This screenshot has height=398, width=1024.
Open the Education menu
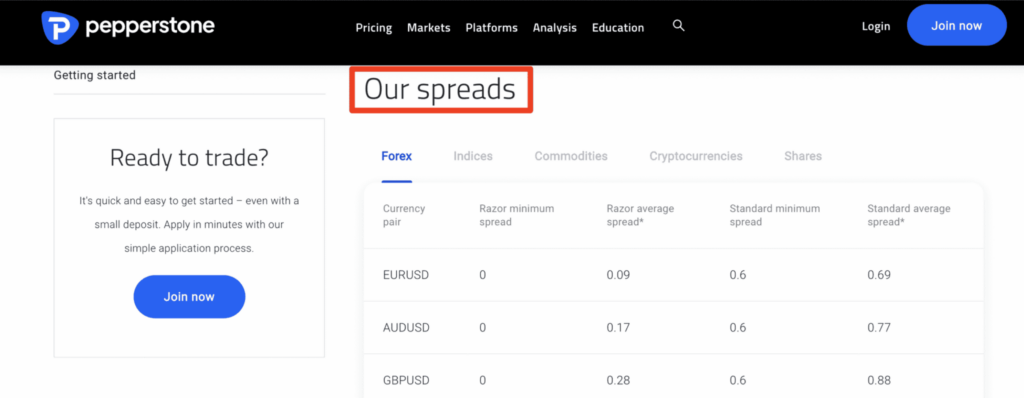click(618, 27)
